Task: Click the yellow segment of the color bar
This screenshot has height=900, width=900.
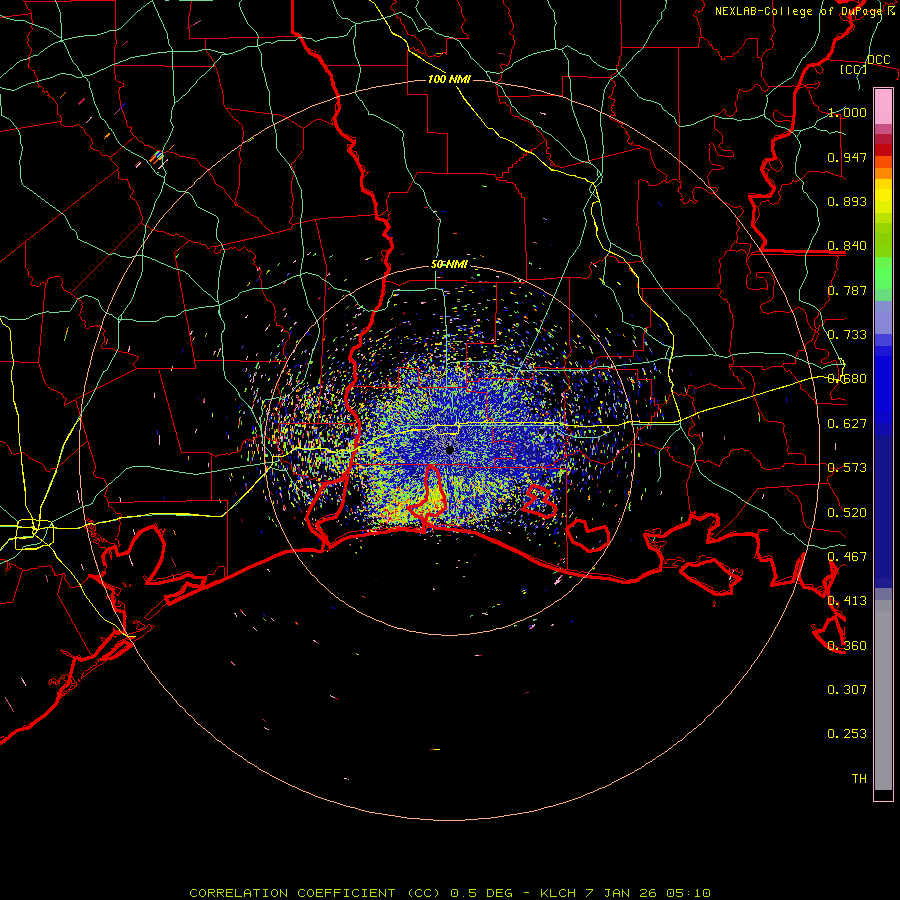Action: tap(883, 196)
